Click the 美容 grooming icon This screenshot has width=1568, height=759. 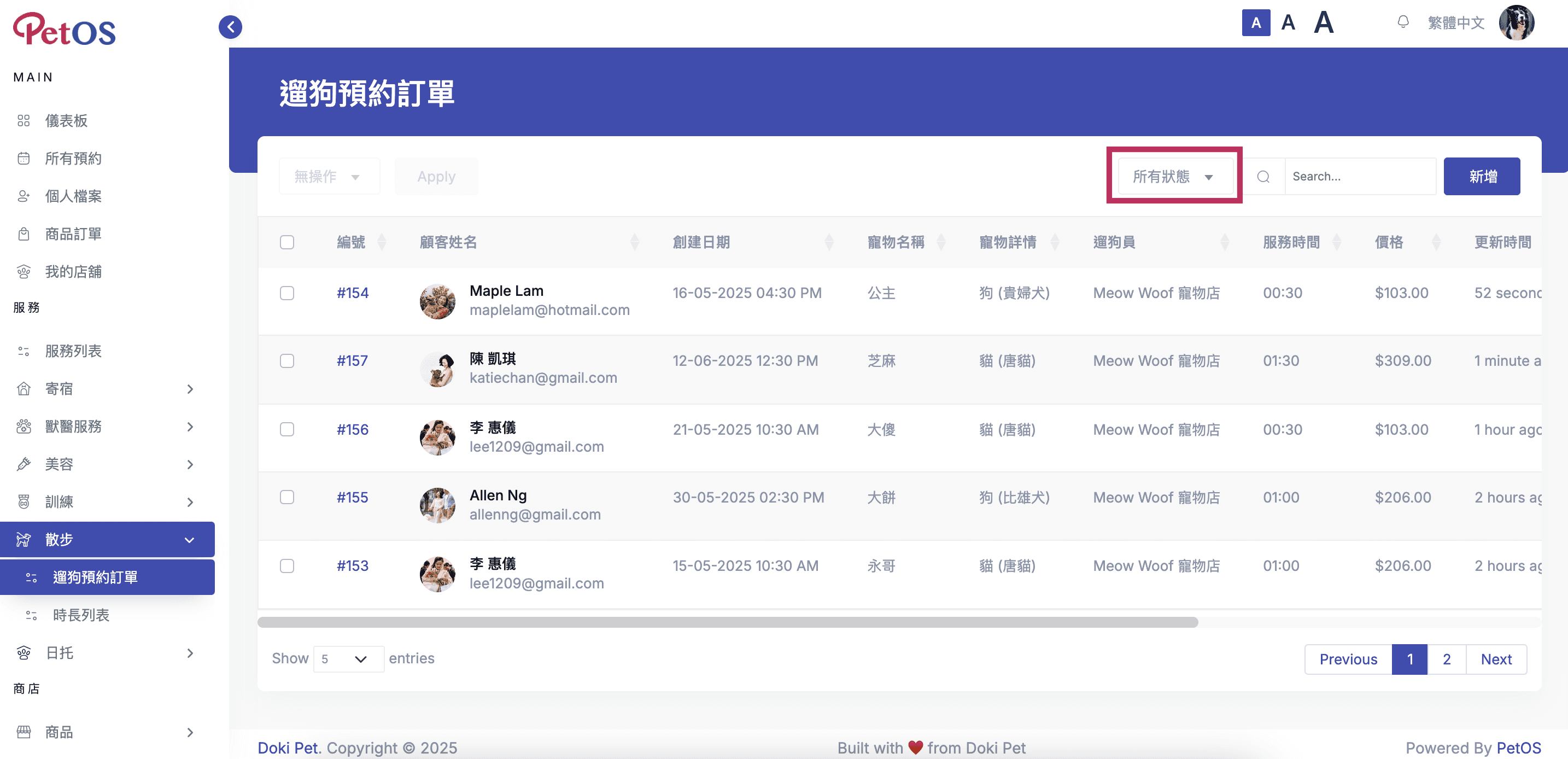pos(24,464)
